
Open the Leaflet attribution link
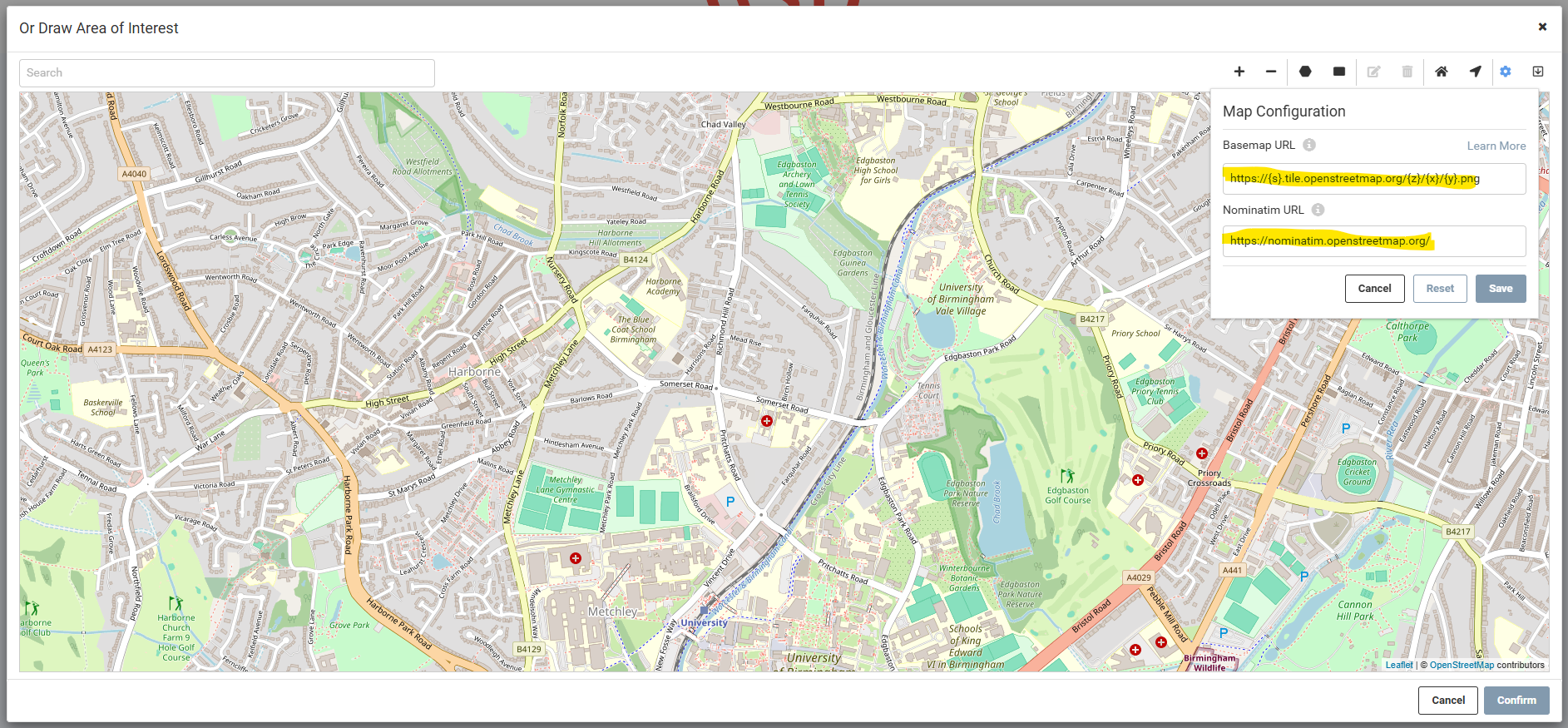click(x=1399, y=665)
